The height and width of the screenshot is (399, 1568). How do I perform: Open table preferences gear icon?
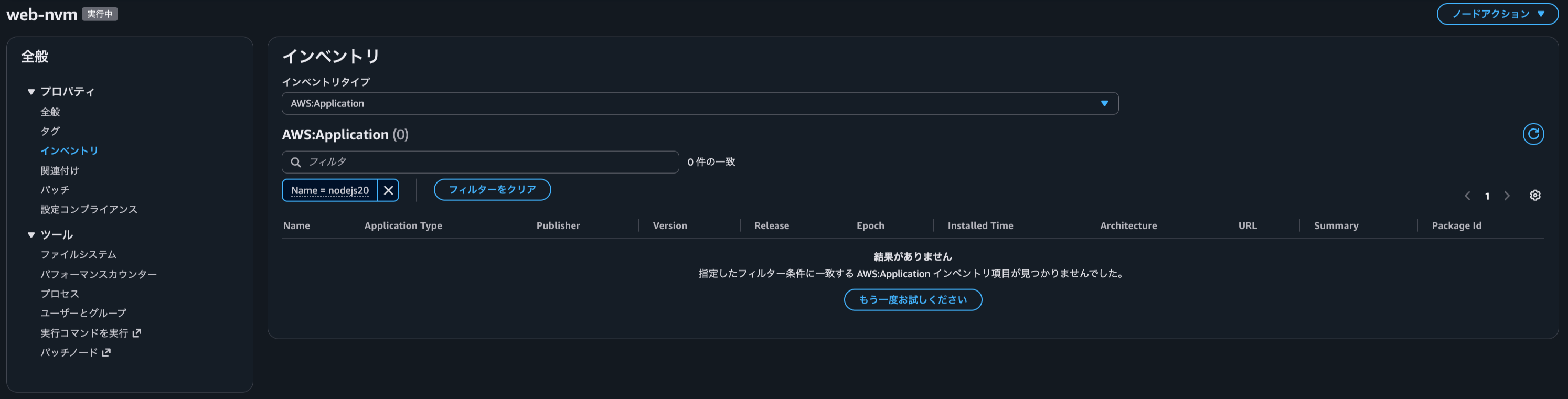pos(1535,195)
